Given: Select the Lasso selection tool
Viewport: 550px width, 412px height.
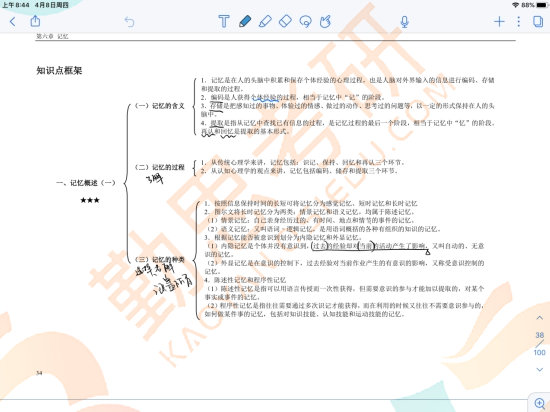Looking at the screenshot, I should 305,22.
